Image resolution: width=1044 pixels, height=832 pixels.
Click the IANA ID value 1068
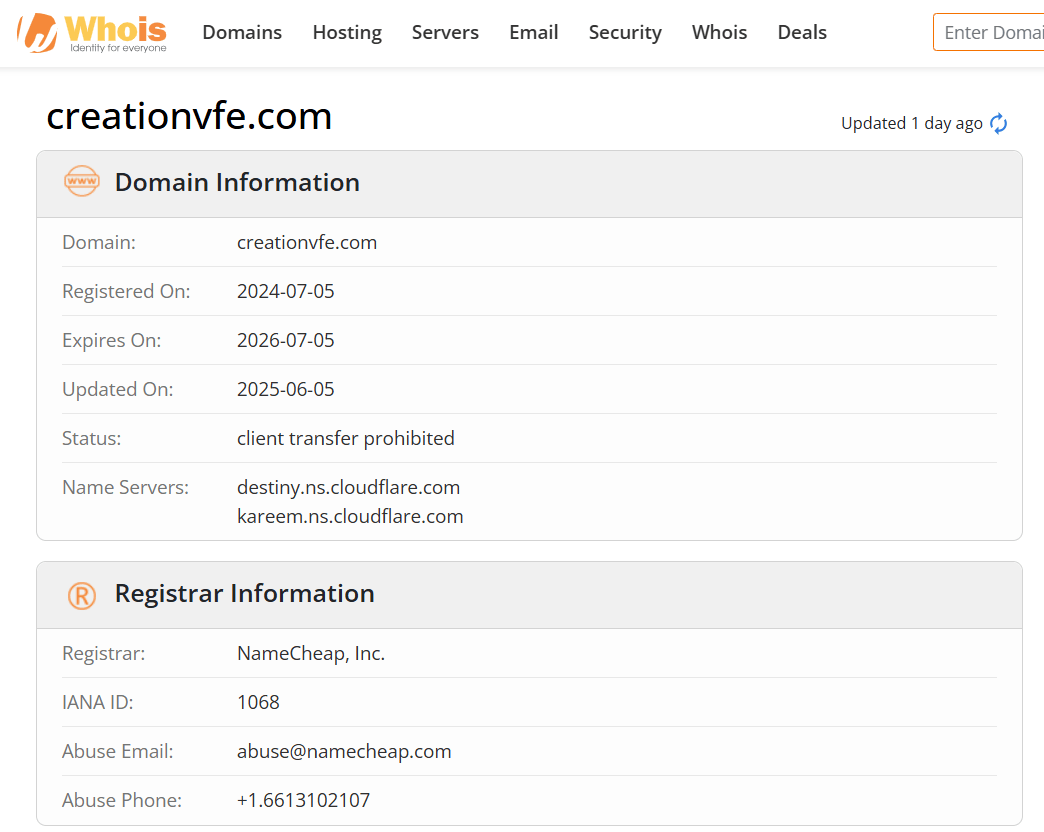(x=258, y=702)
